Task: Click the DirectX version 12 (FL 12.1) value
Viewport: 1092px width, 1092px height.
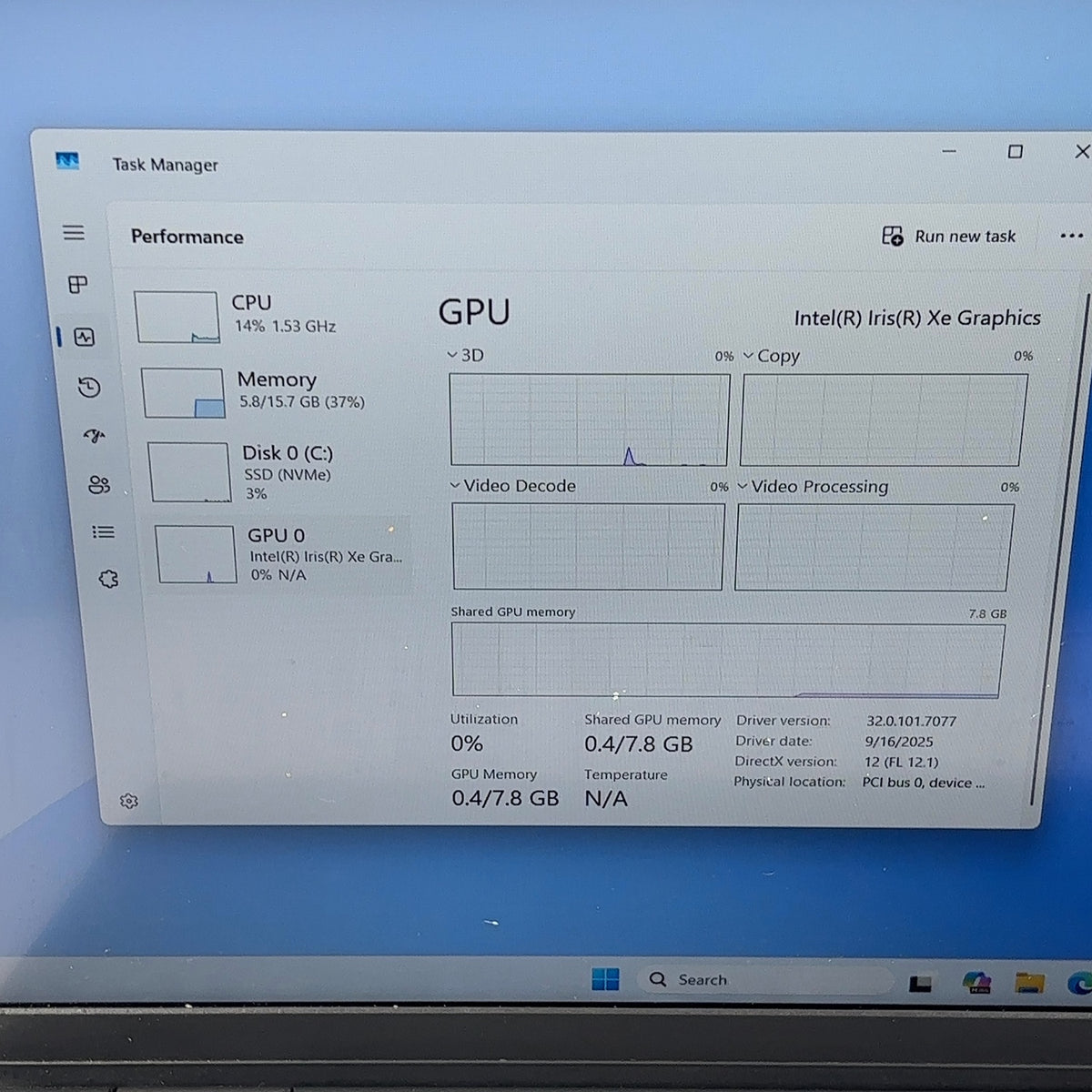Action: (901, 762)
